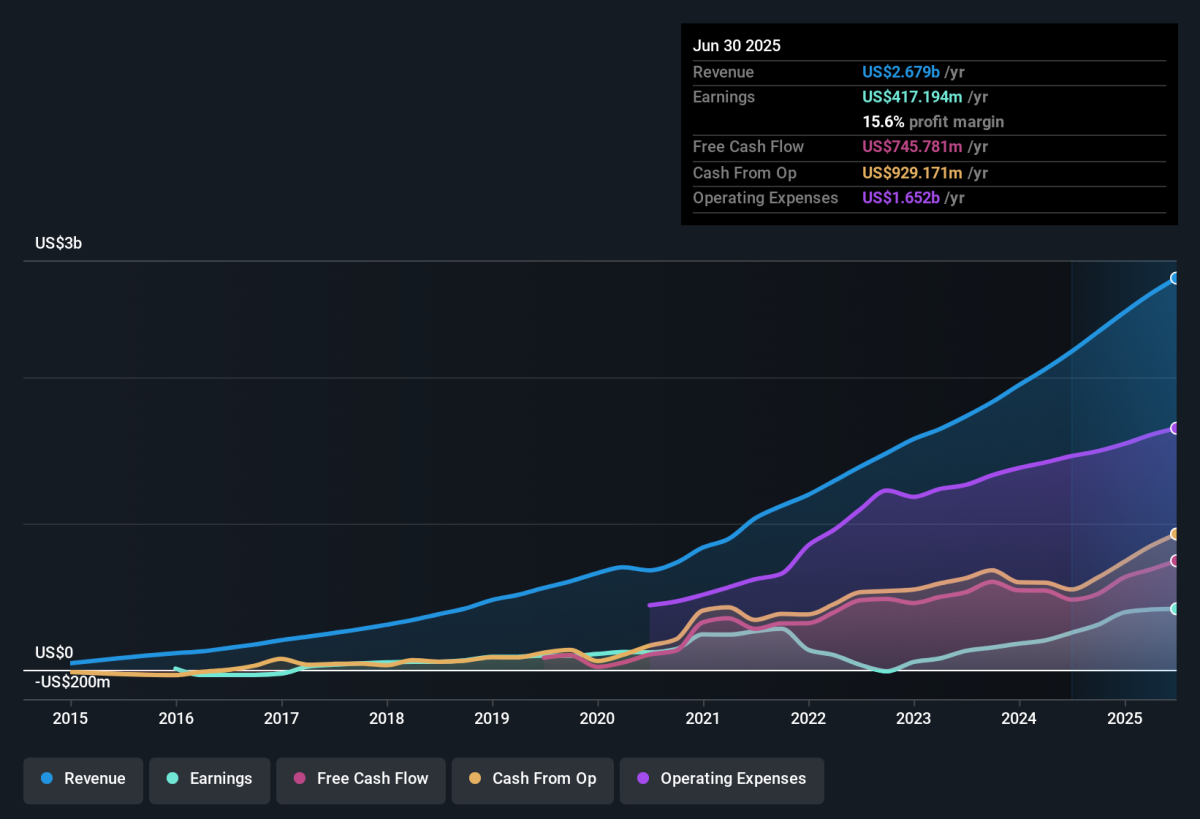Click the blue Revenue legend dot

[47, 779]
